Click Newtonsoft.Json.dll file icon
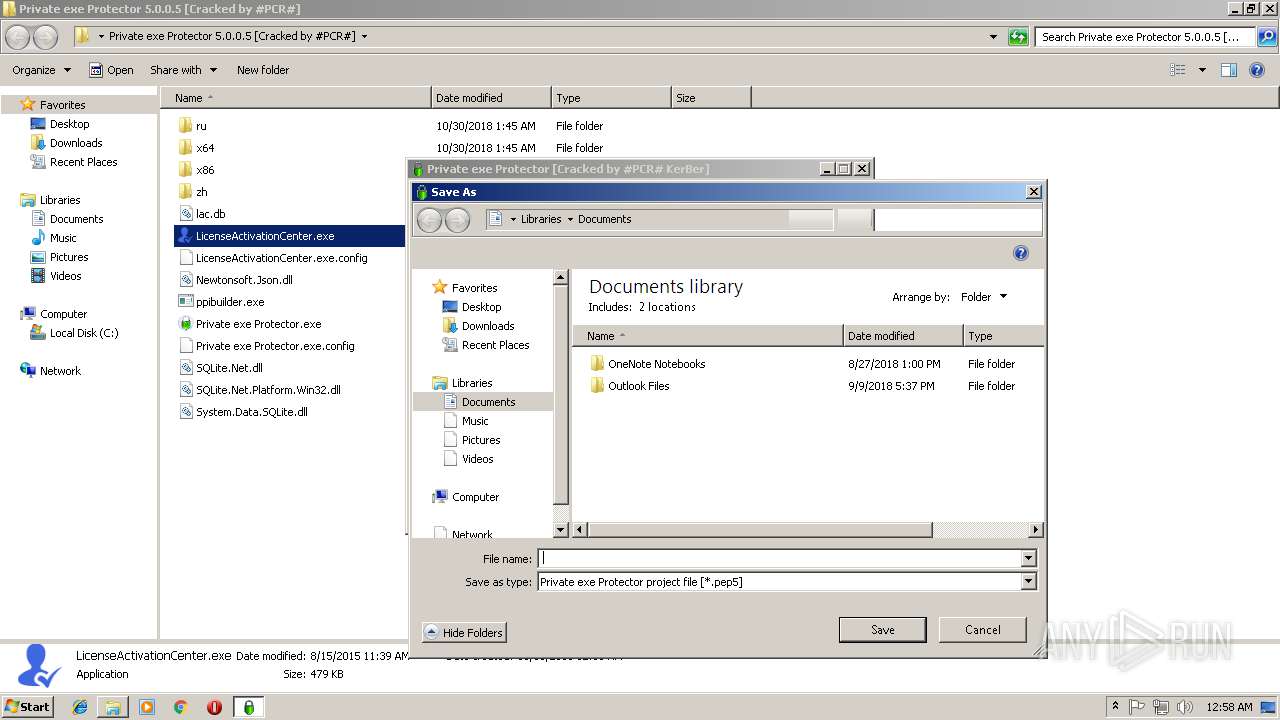The image size is (1280, 720). tap(185, 280)
